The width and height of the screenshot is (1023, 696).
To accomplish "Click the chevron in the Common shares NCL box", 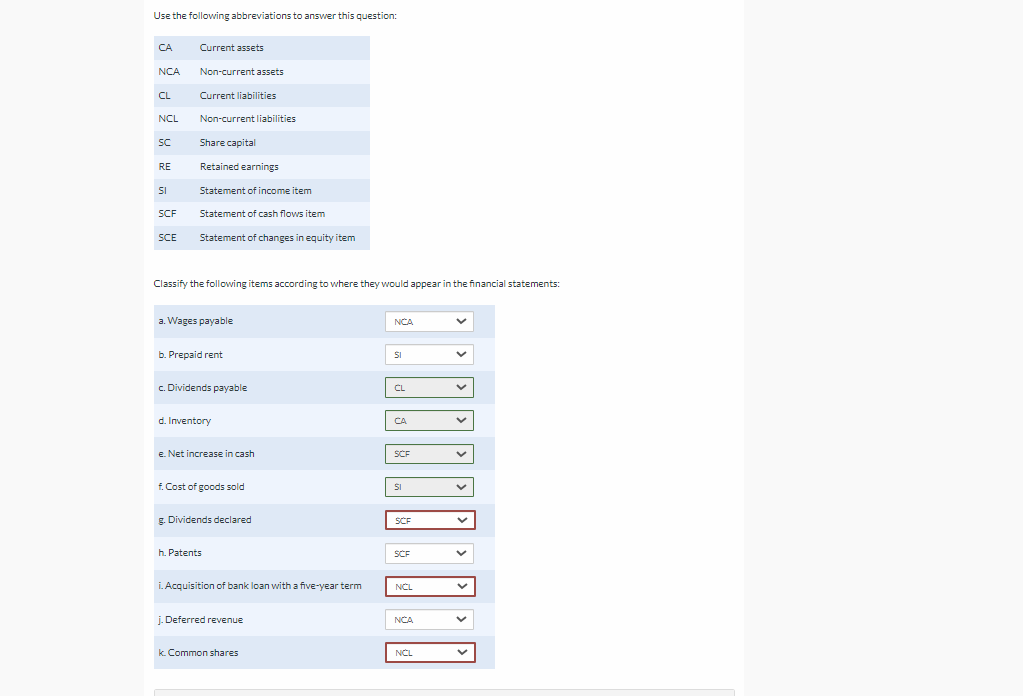I will coord(462,652).
